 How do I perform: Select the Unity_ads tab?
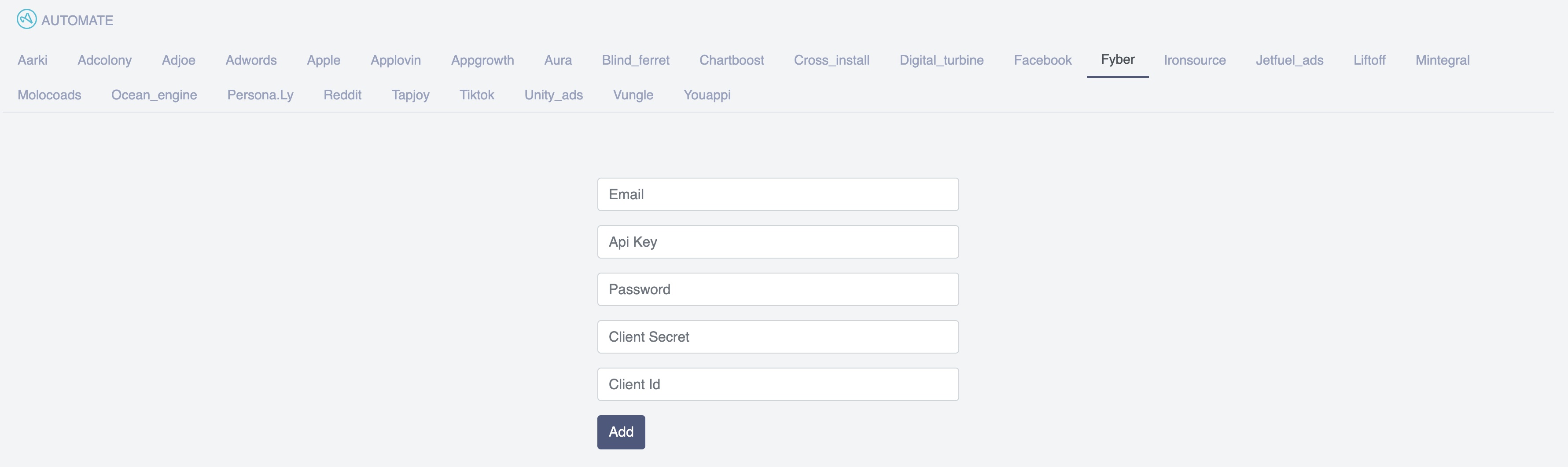(x=554, y=95)
